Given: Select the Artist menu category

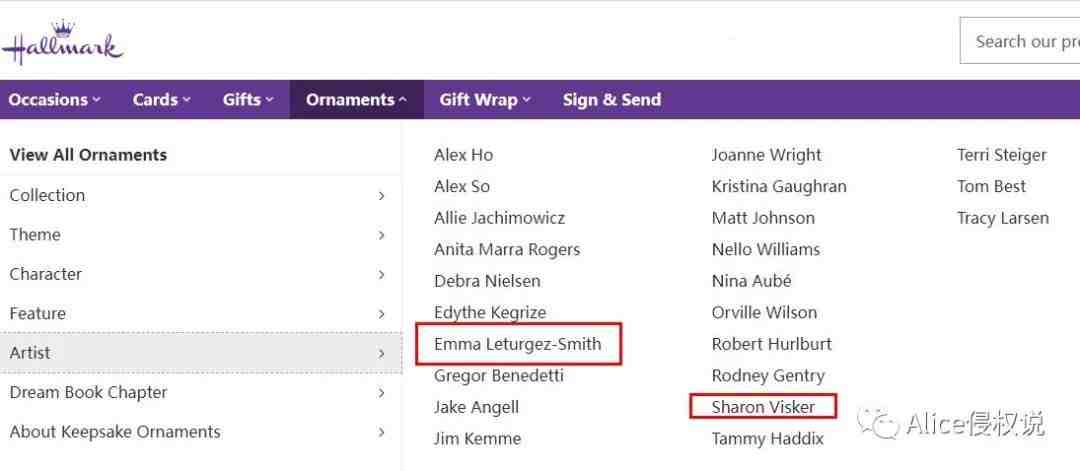Looking at the screenshot, I should [x=200, y=353].
